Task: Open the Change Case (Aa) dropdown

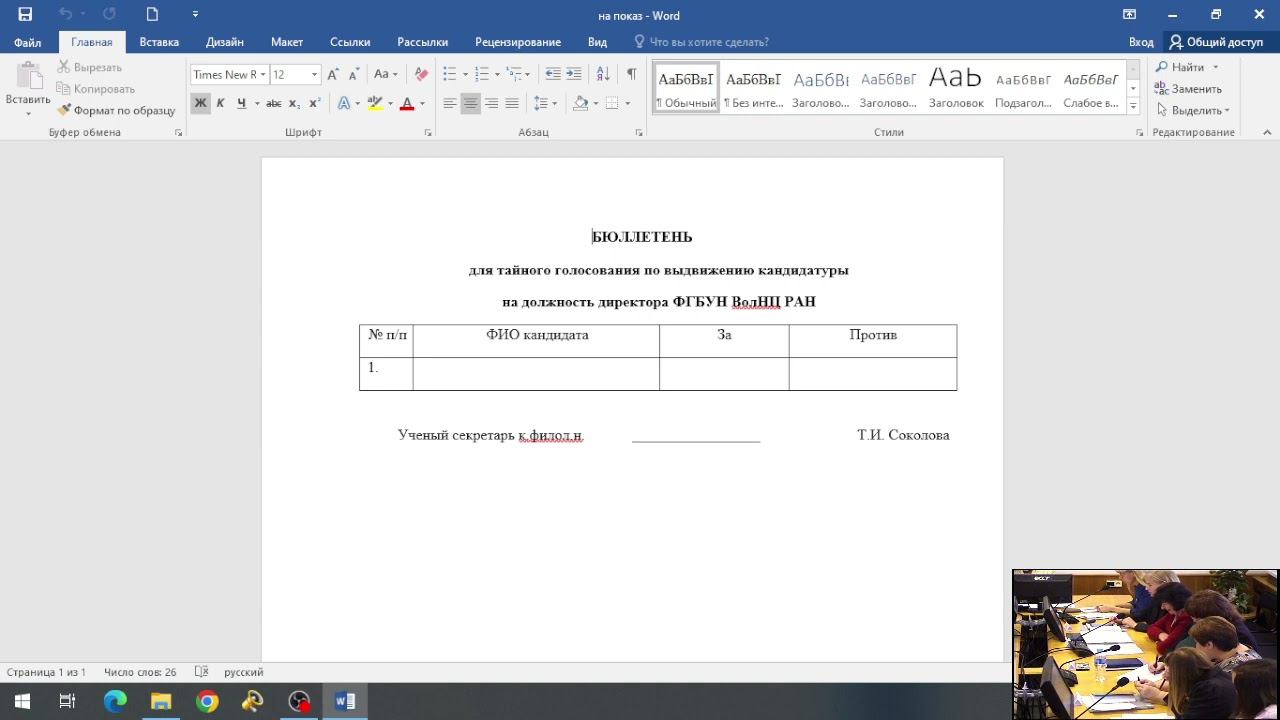Action: pos(385,74)
